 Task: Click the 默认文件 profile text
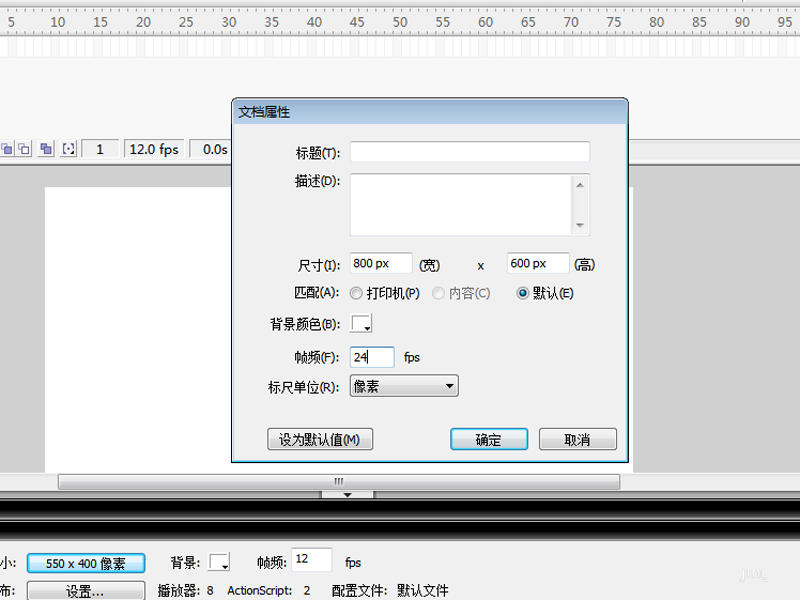point(422,591)
